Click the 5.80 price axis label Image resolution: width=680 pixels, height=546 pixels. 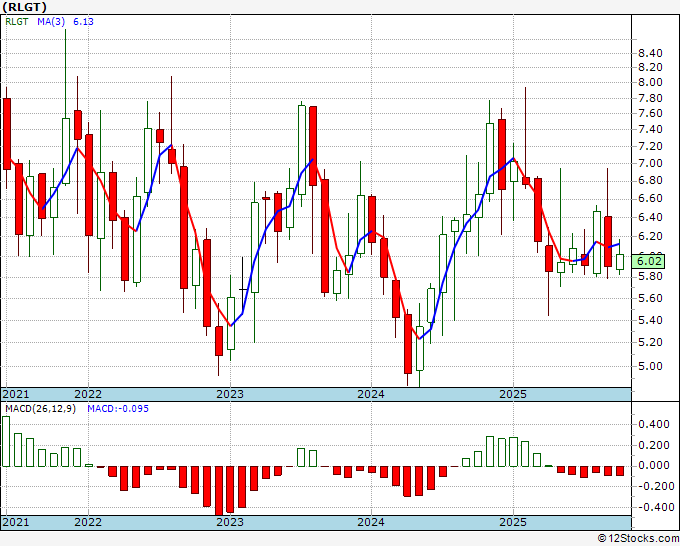[x=650, y=277]
